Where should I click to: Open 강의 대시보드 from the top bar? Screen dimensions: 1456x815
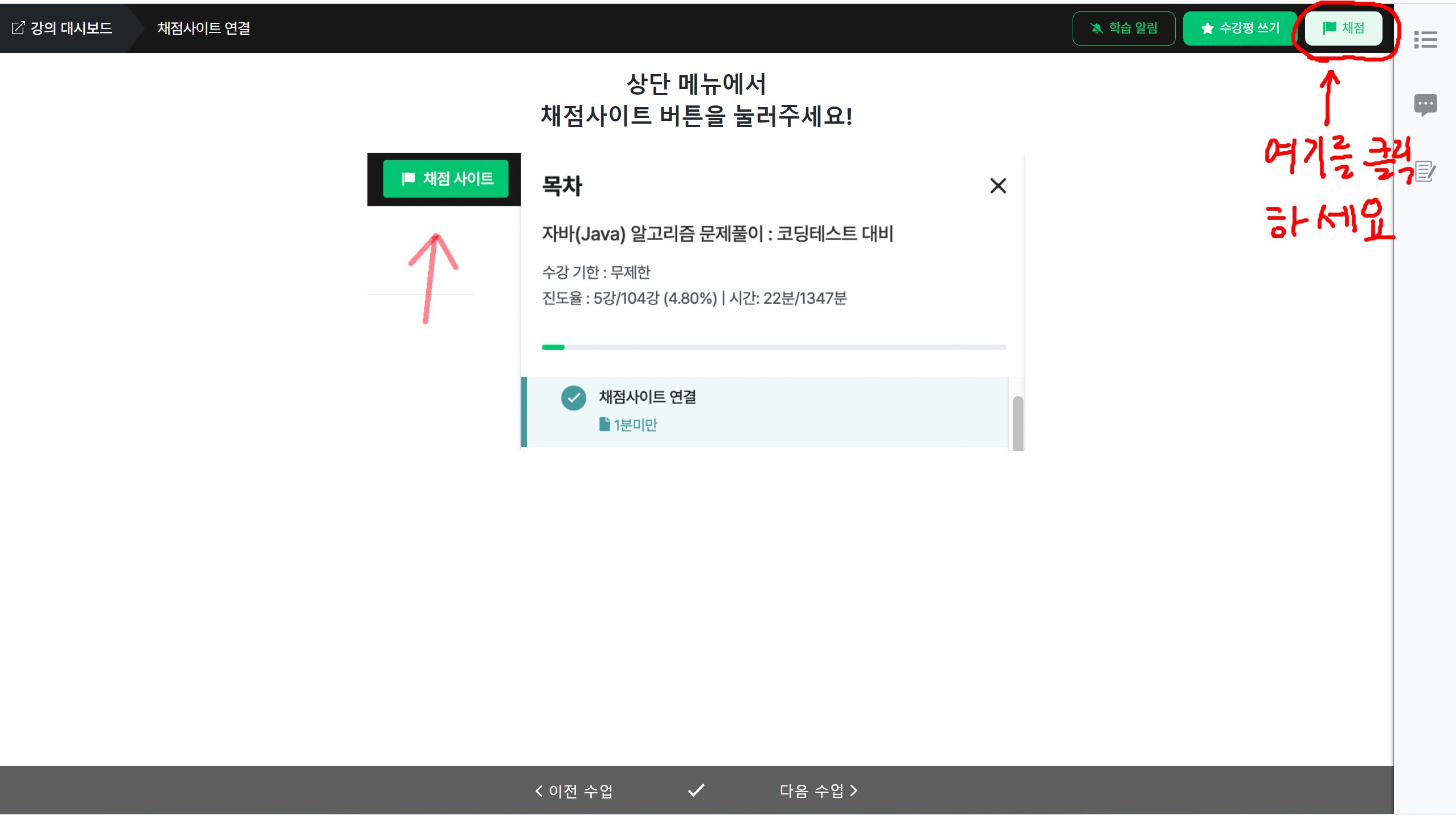point(71,28)
